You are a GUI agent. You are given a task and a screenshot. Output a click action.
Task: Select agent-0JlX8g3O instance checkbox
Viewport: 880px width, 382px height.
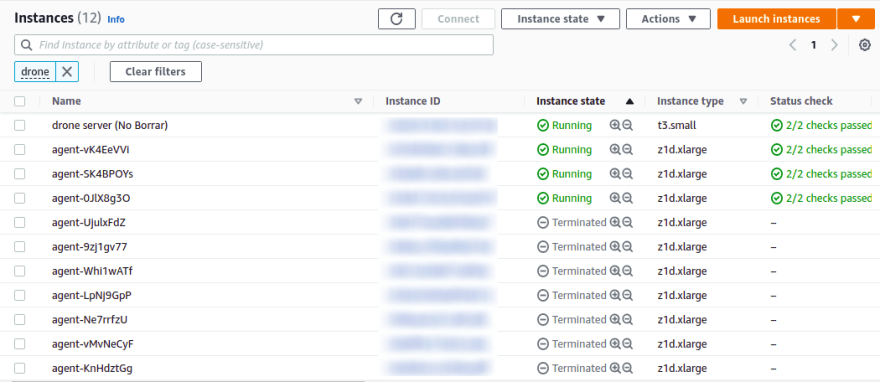(x=20, y=198)
